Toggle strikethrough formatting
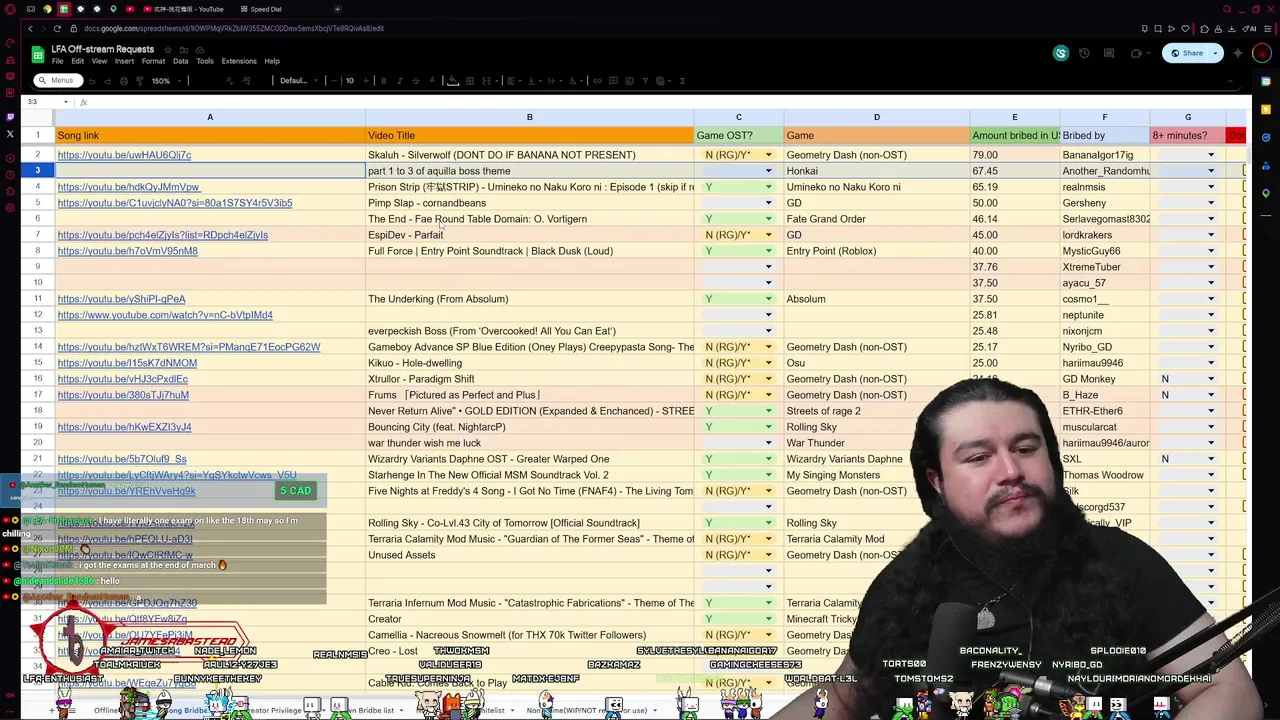Image resolution: width=1280 pixels, height=720 pixels. (416, 80)
